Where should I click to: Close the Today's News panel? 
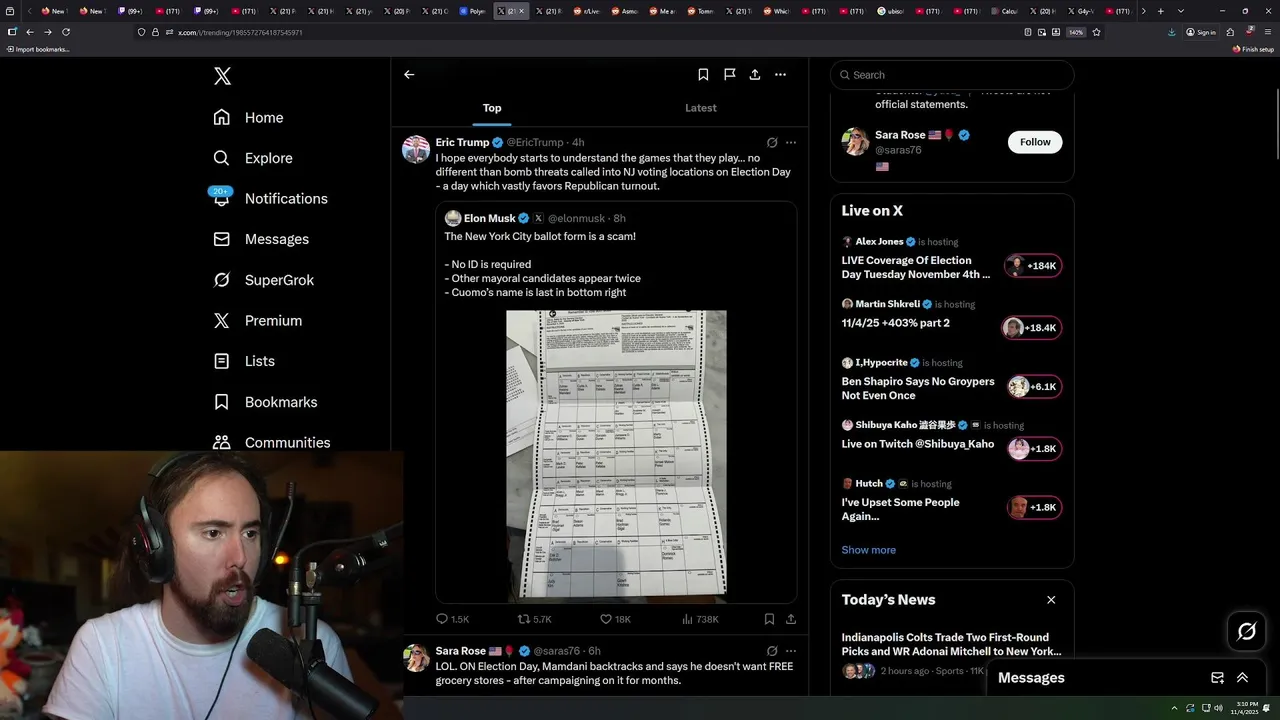pos(1051,600)
